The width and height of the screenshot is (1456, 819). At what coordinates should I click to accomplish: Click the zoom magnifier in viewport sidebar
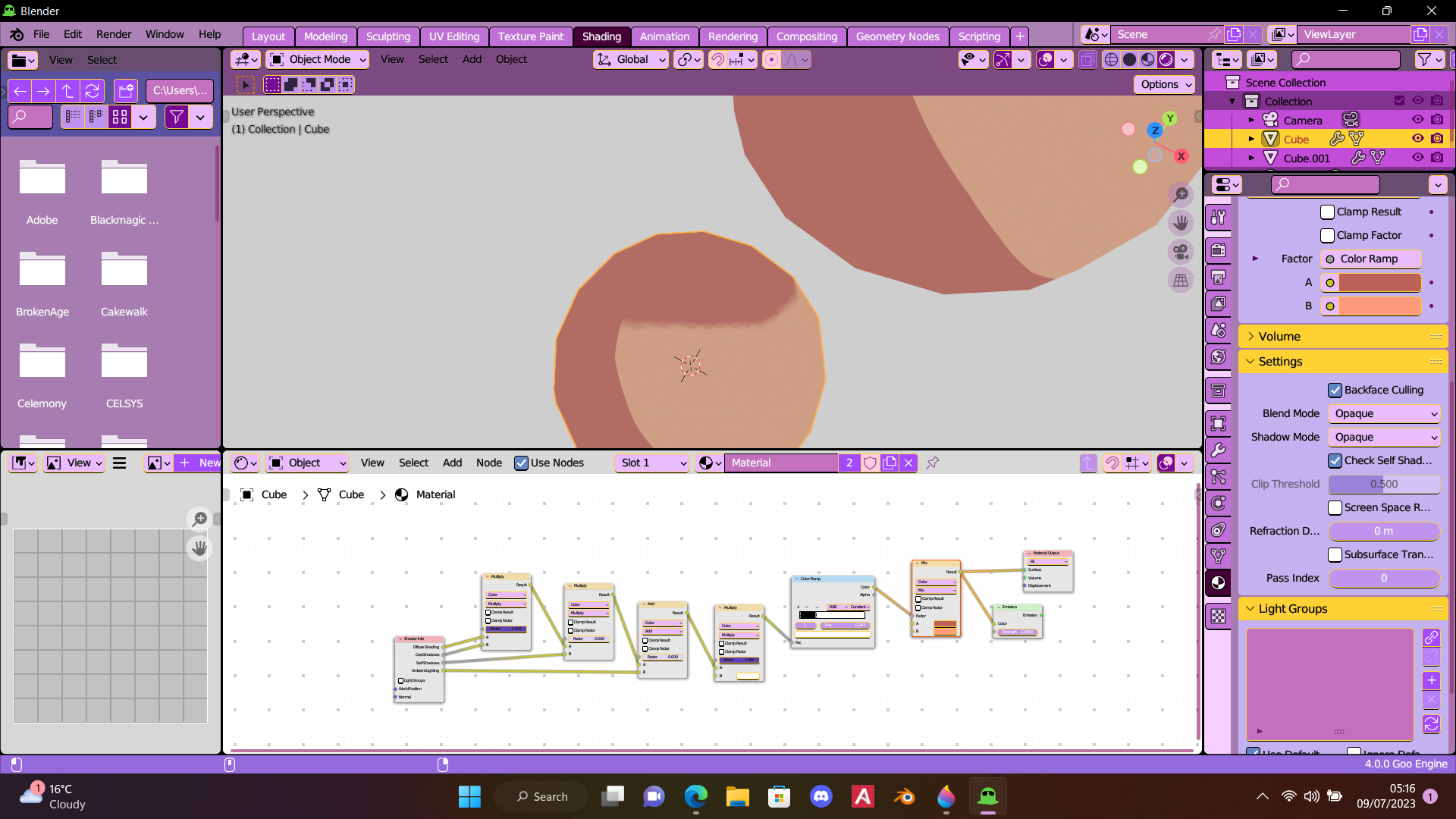[1181, 195]
